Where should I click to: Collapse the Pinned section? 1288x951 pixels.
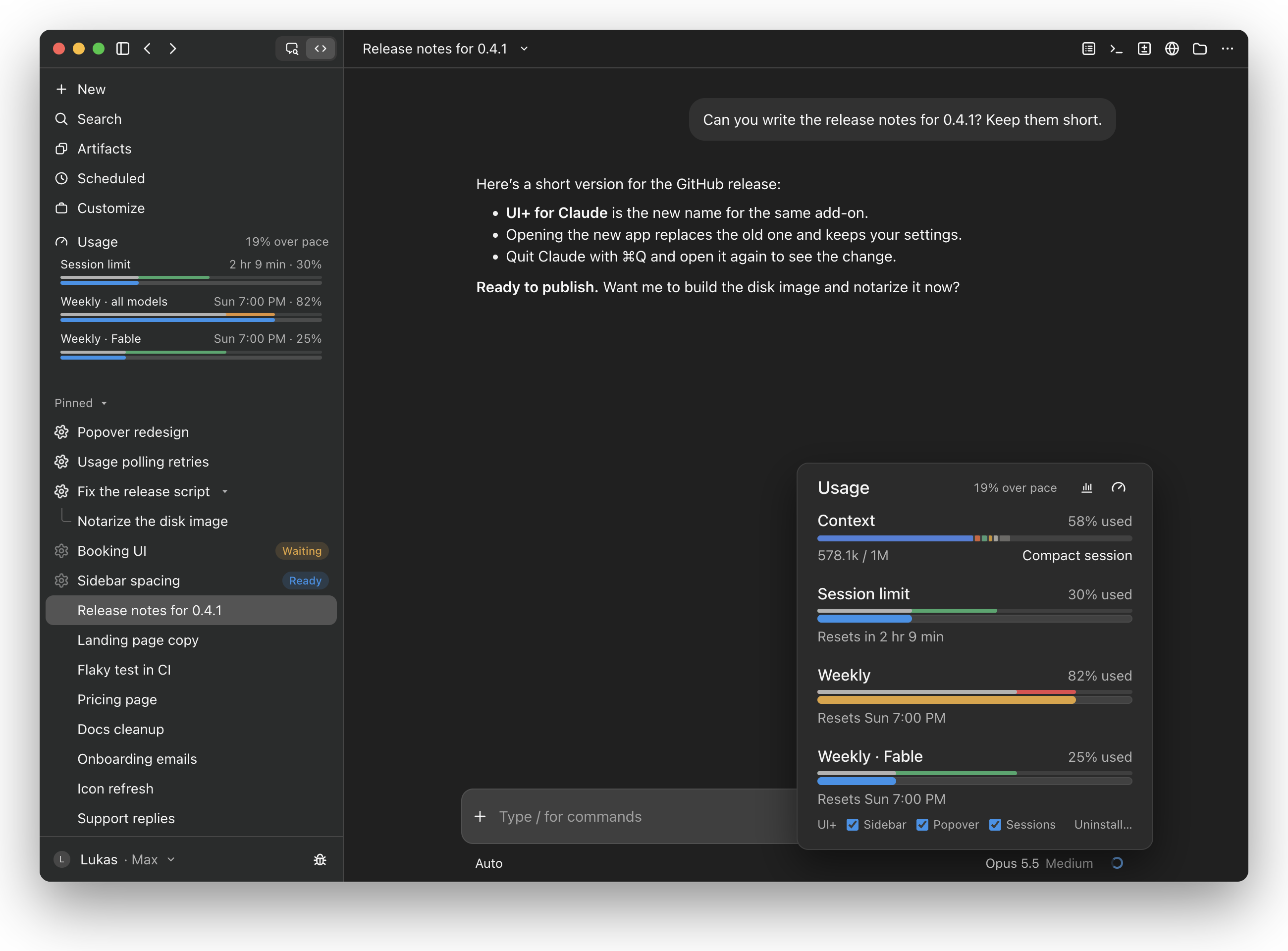pyautogui.click(x=81, y=403)
